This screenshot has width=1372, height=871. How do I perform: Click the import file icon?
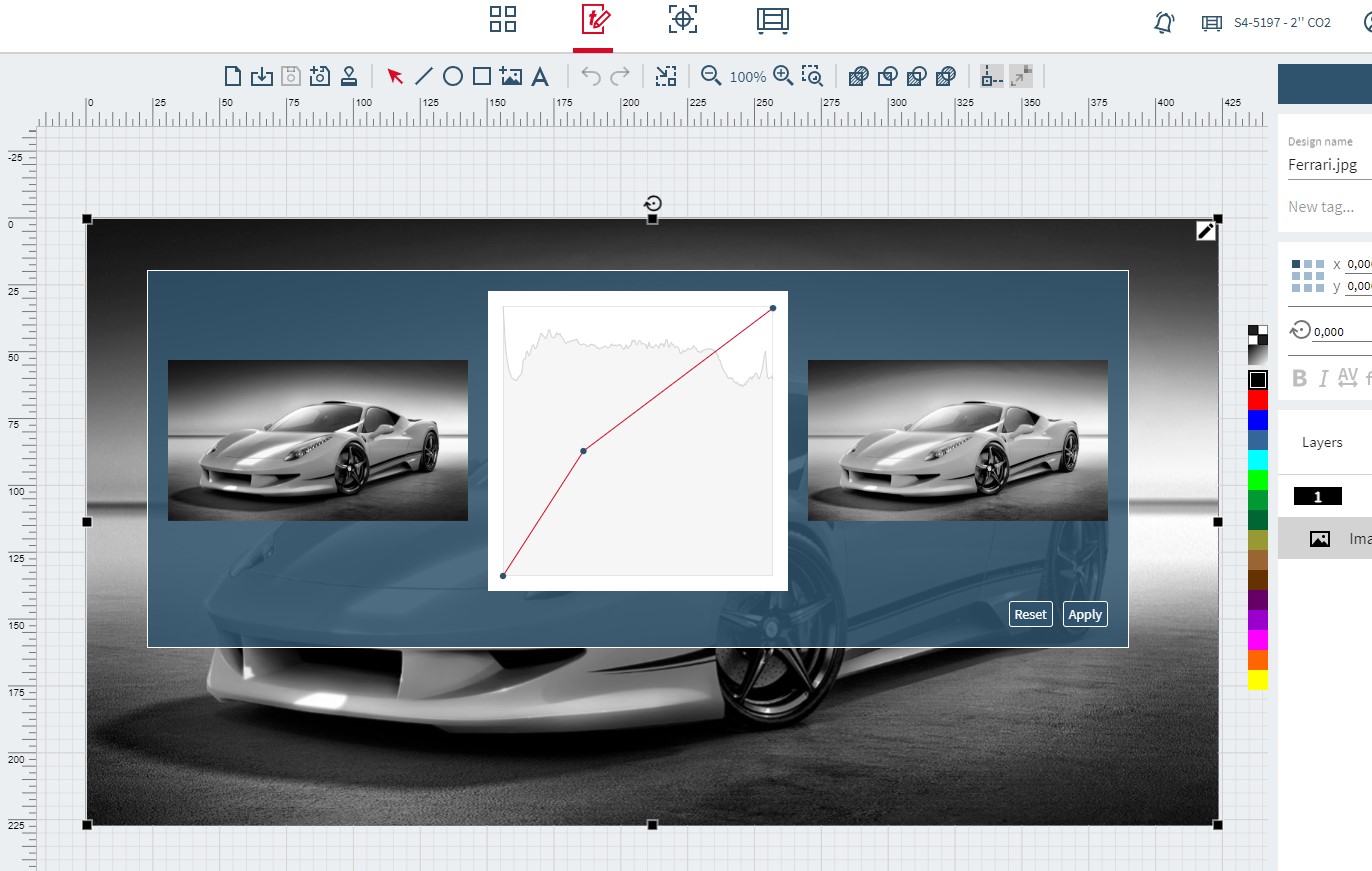[x=261, y=76]
